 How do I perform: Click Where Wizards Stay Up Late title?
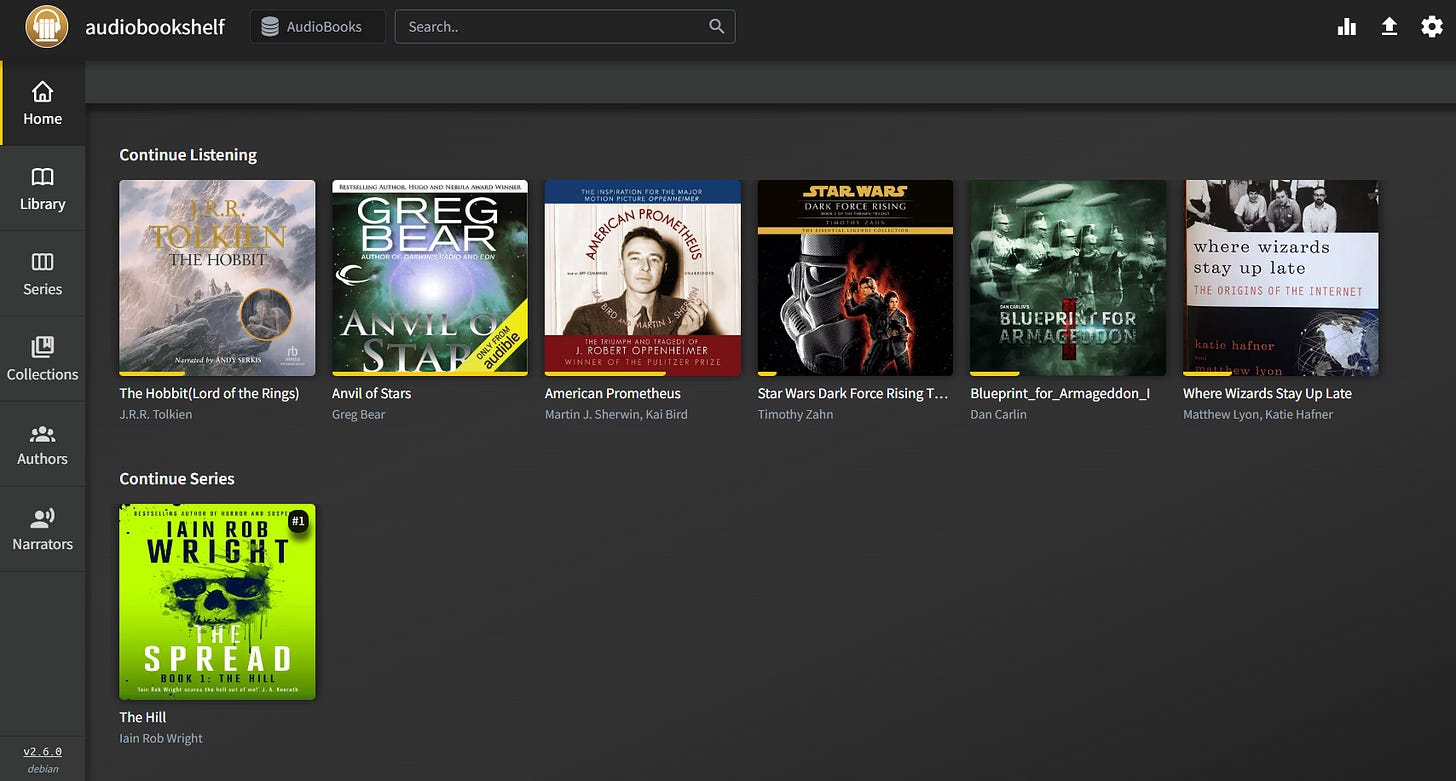pyautogui.click(x=1267, y=393)
